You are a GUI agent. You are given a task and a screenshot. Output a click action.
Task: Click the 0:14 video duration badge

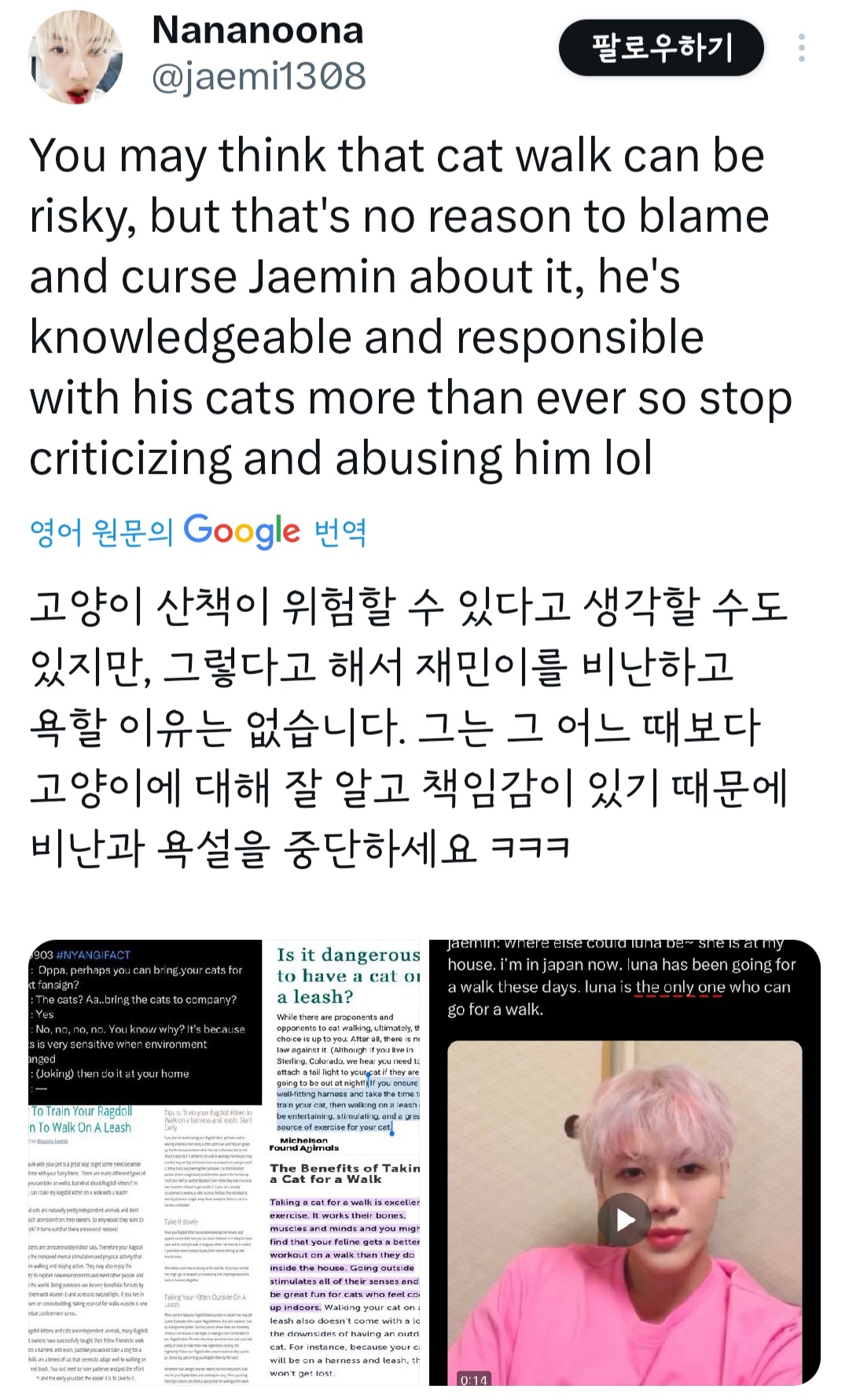click(x=473, y=1380)
